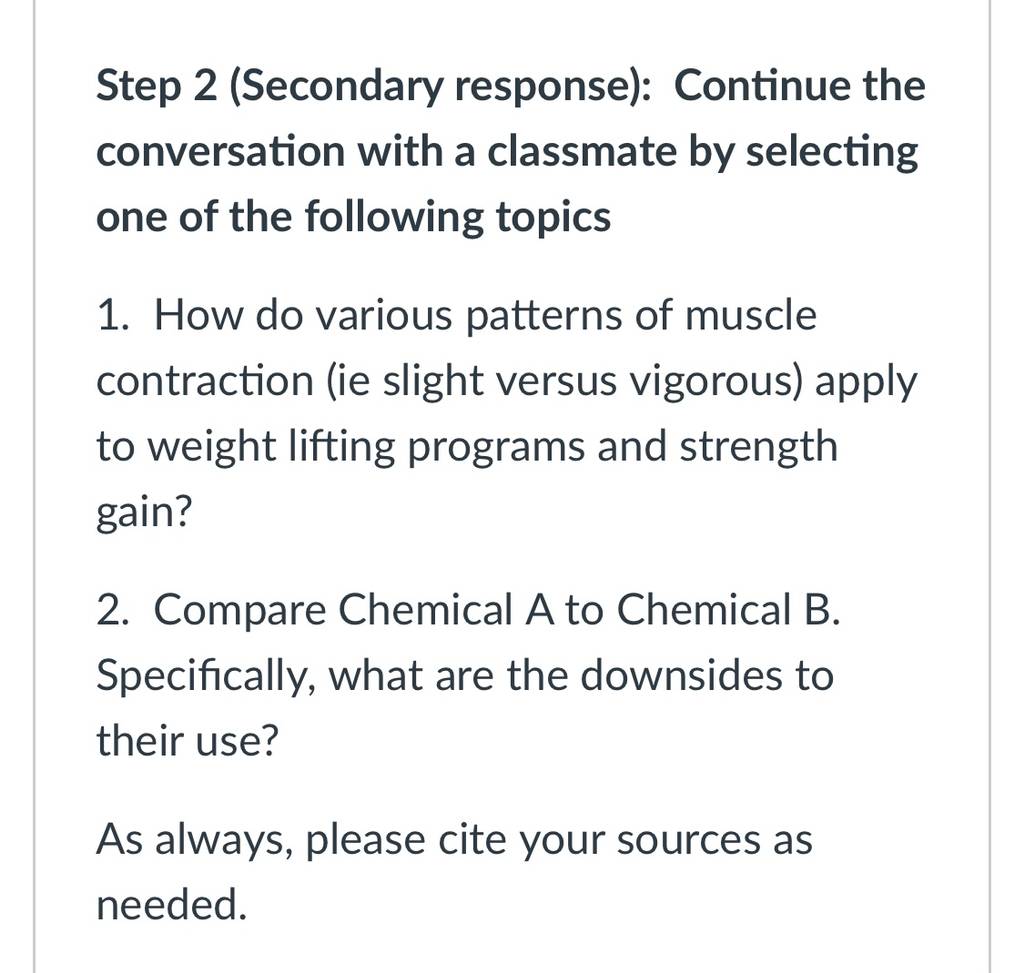
Task: Click the text 'their use?'
Action: coord(187,741)
